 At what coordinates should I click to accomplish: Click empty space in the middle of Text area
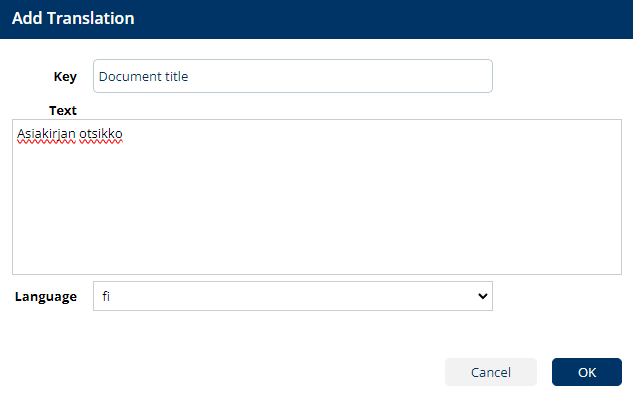tap(316, 200)
